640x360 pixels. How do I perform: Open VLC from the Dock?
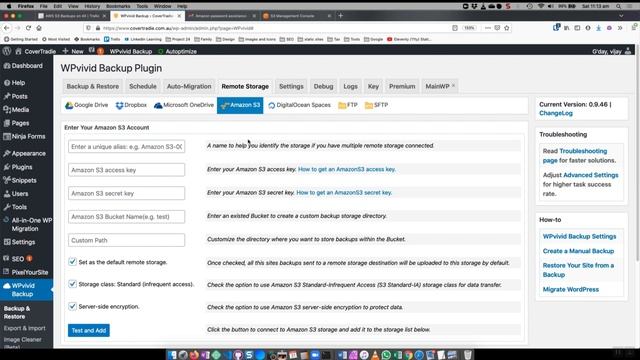pyautogui.click(x=375, y=355)
